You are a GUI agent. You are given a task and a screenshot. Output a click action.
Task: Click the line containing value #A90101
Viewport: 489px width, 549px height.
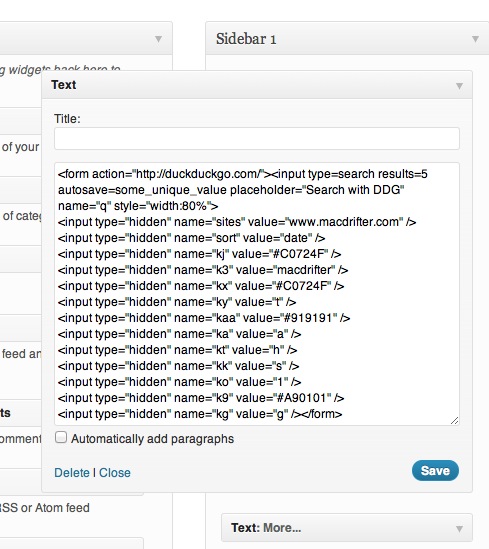point(201,398)
